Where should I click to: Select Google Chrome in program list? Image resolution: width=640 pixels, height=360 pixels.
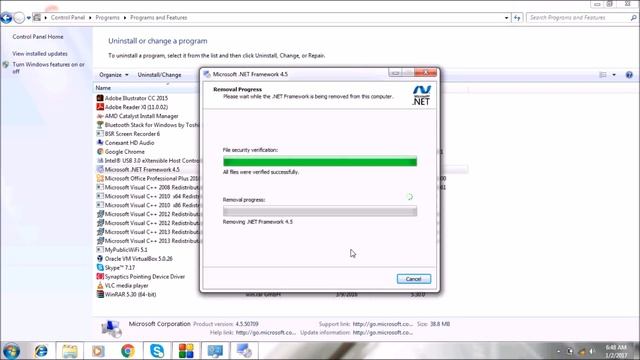coord(124,151)
